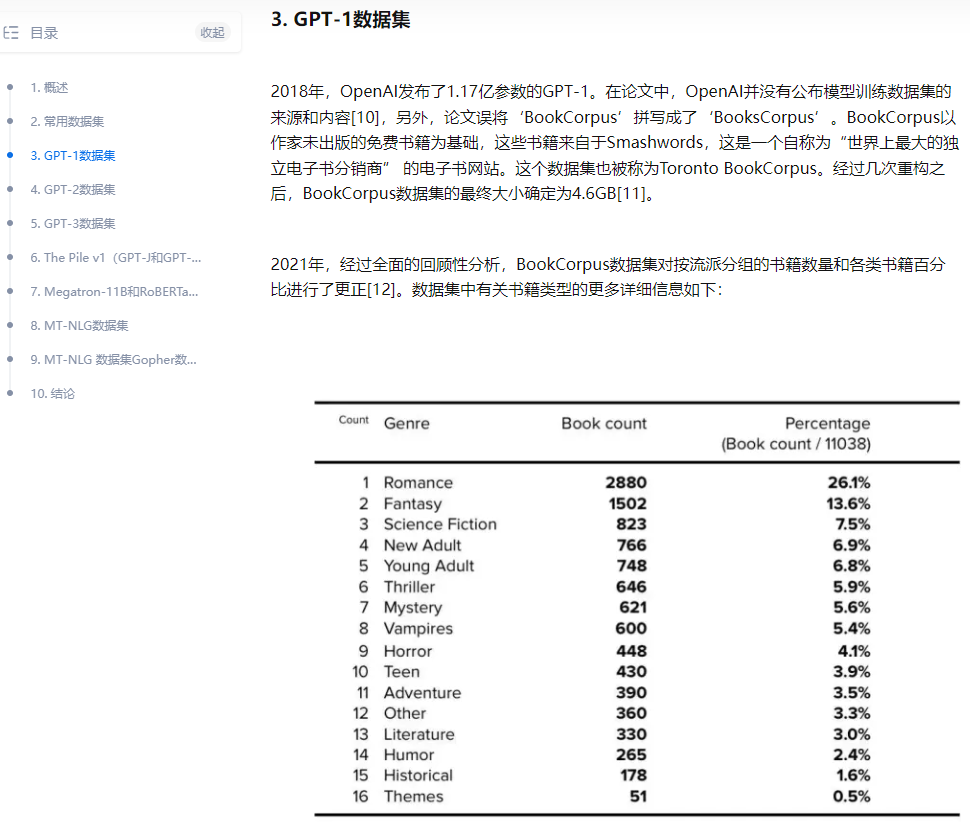The image size is (970, 822).
Task: Click book count value 330
Action: [631, 734]
